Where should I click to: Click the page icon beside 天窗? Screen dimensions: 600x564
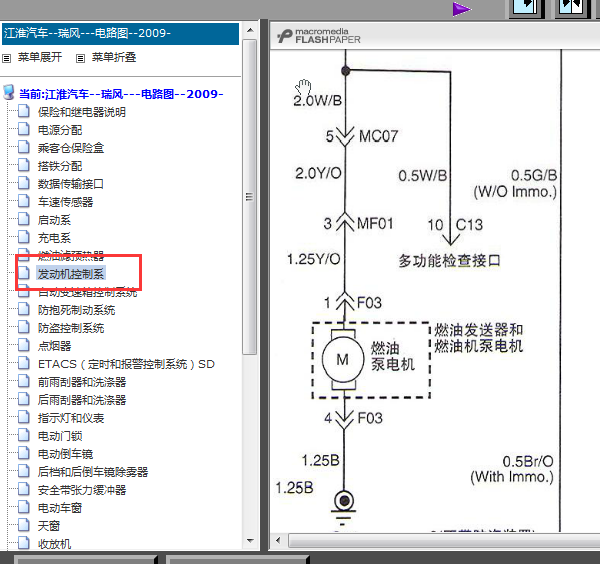coord(24,525)
